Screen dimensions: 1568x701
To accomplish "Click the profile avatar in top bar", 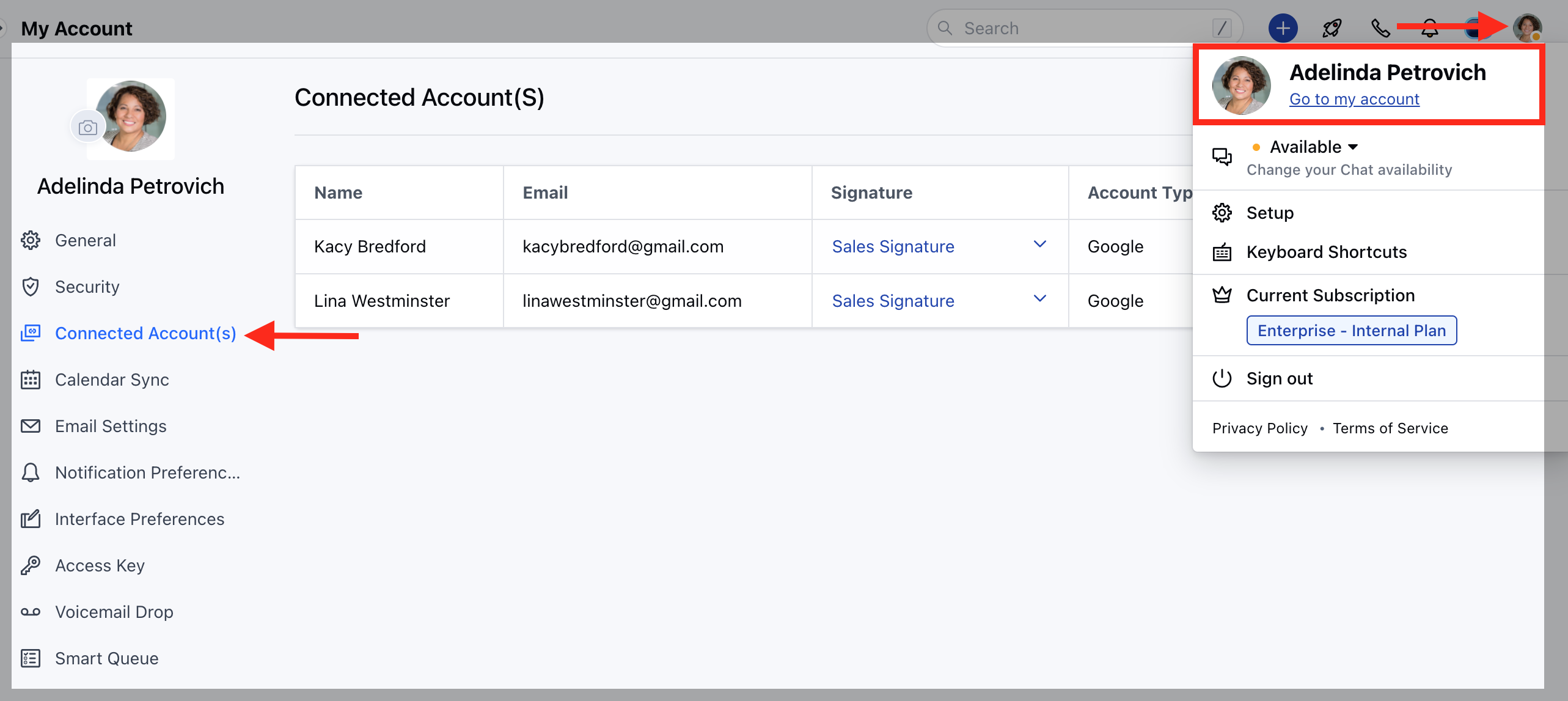I will tap(1527, 28).
